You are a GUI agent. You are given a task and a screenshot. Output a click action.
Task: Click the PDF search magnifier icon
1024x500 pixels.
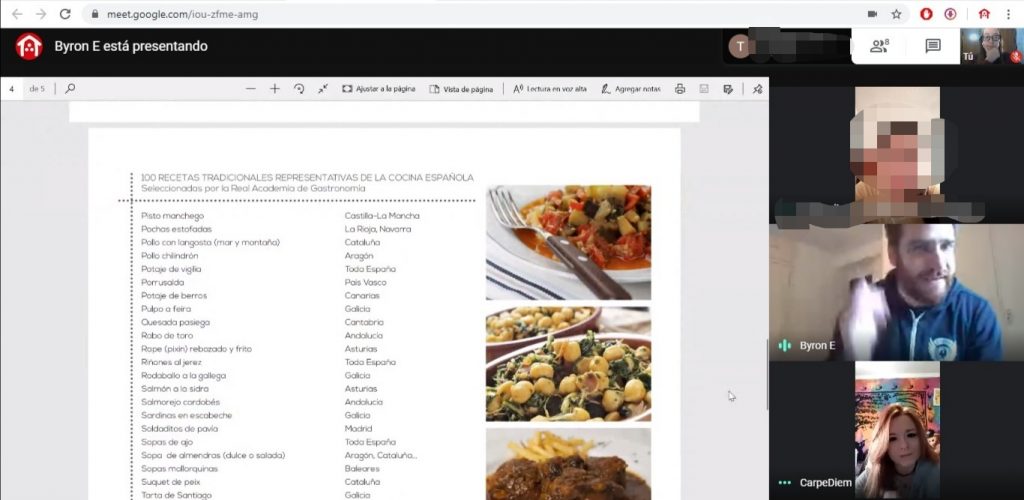pos(70,89)
